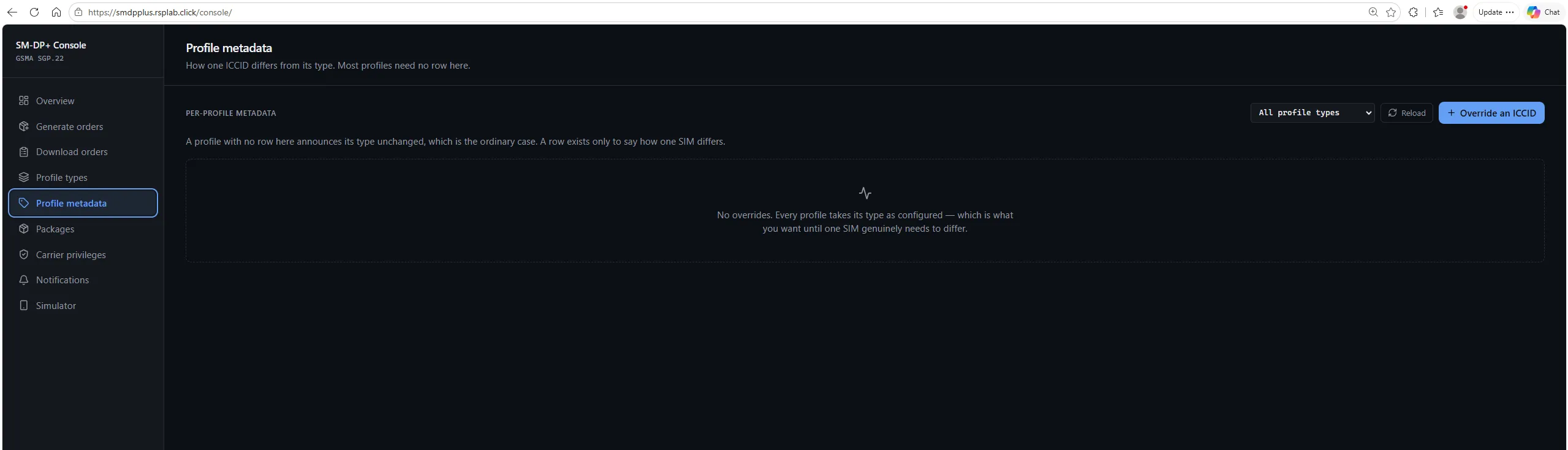The width and height of the screenshot is (1568, 450).
Task: Click the browser back arrow
Action: (12, 12)
